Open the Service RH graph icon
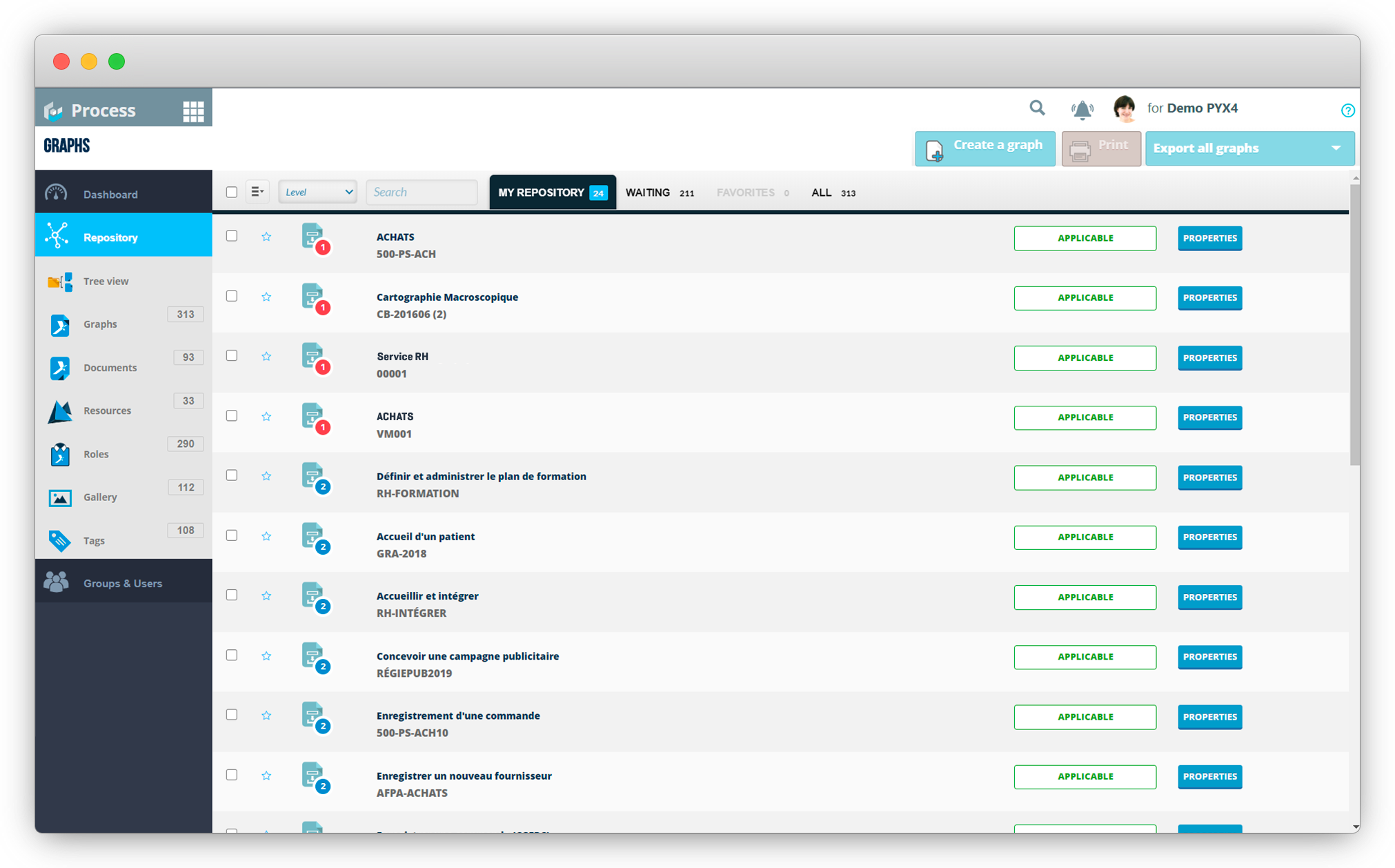The width and height of the screenshot is (1395, 868). click(315, 357)
